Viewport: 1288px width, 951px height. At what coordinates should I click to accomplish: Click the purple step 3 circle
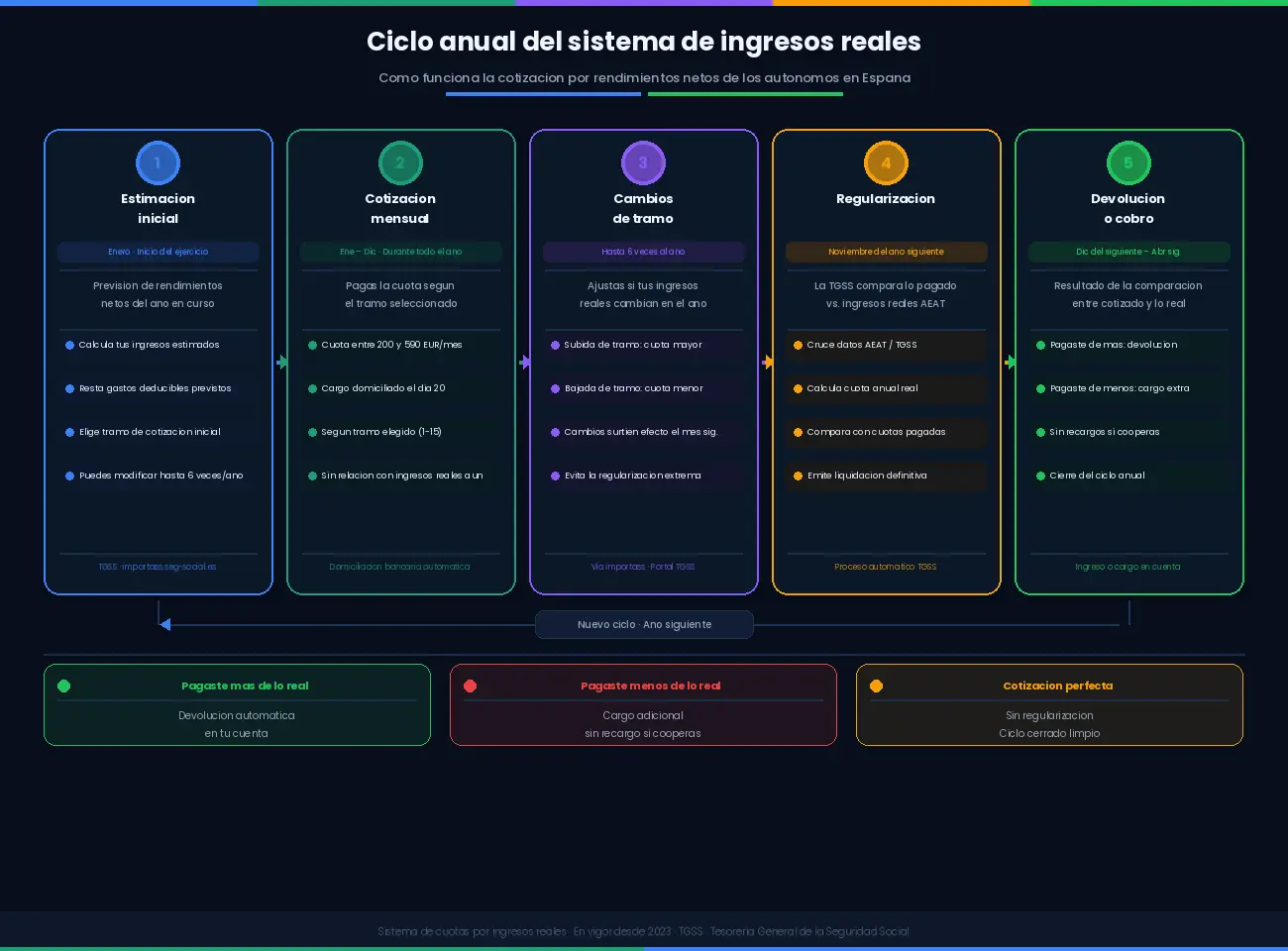coord(643,163)
